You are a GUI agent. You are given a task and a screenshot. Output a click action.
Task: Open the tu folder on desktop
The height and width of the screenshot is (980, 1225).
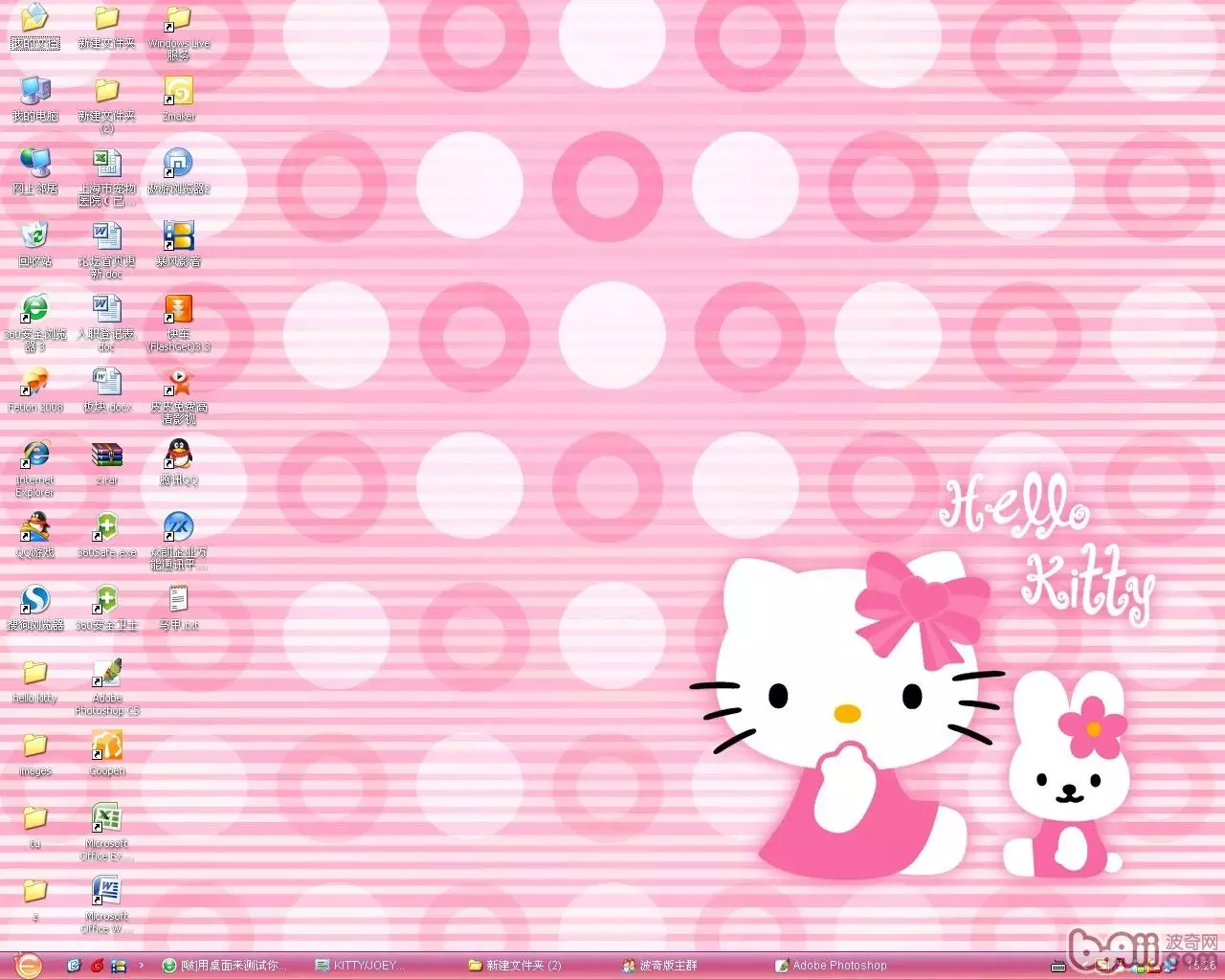point(34,826)
